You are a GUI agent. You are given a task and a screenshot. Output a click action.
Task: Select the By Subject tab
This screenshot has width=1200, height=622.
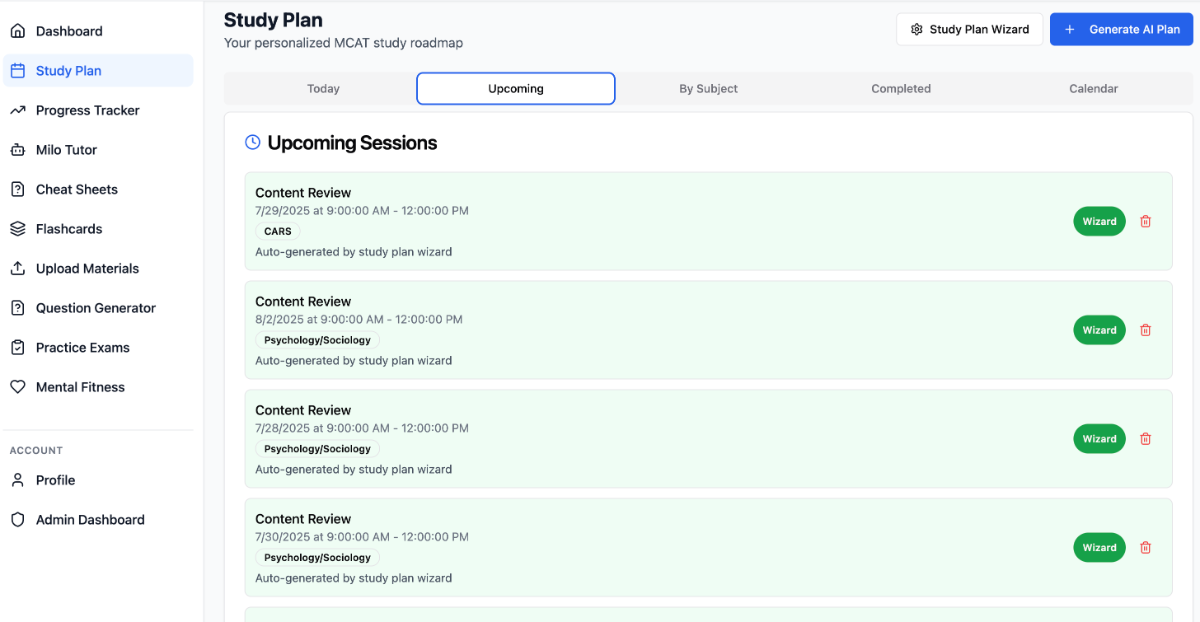coord(708,89)
